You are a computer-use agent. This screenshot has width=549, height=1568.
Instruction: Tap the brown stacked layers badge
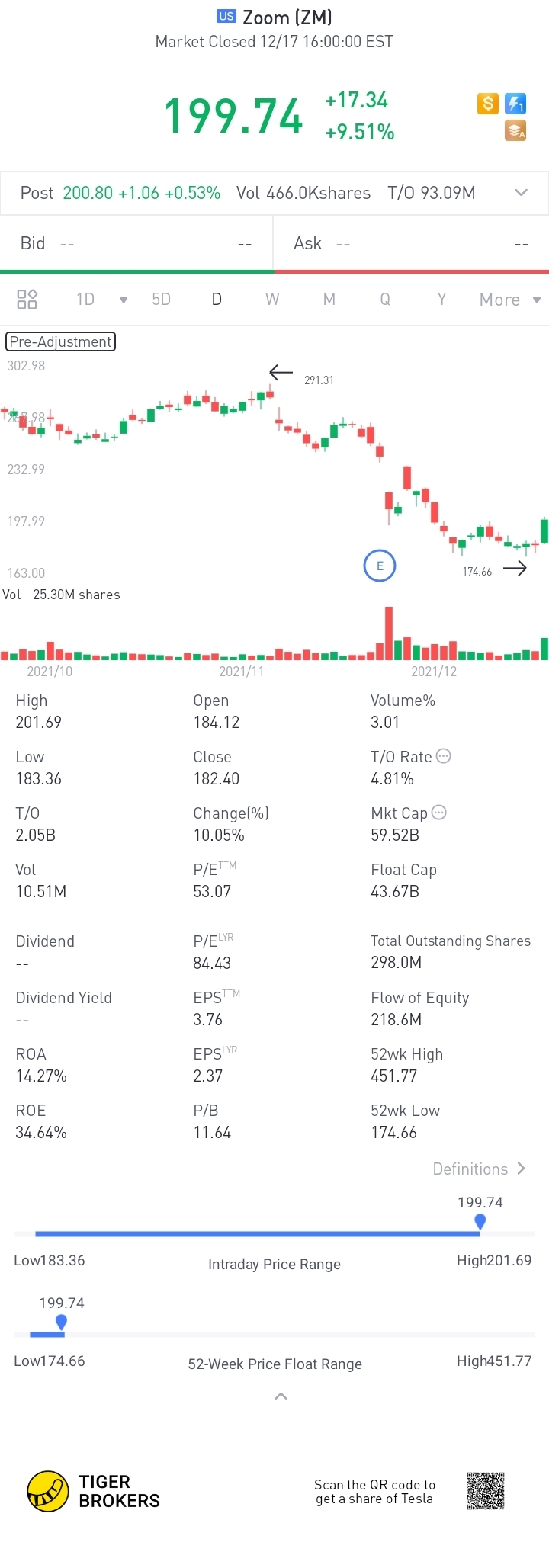tap(516, 131)
